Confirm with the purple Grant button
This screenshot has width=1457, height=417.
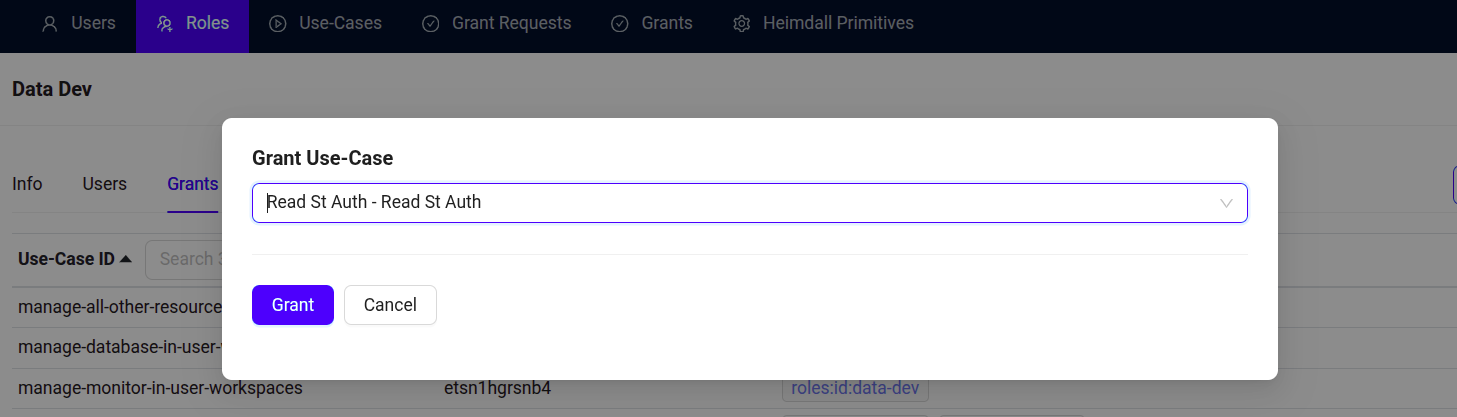tap(293, 305)
